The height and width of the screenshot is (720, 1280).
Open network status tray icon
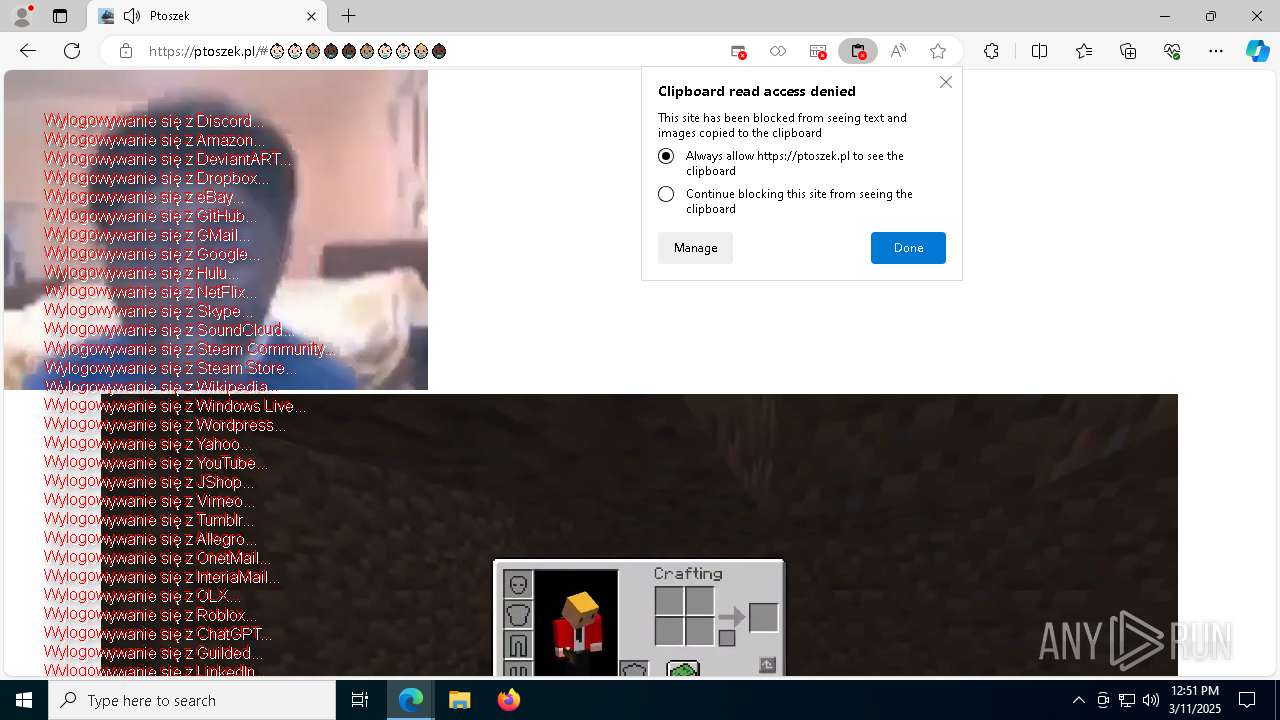coord(1127,700)
